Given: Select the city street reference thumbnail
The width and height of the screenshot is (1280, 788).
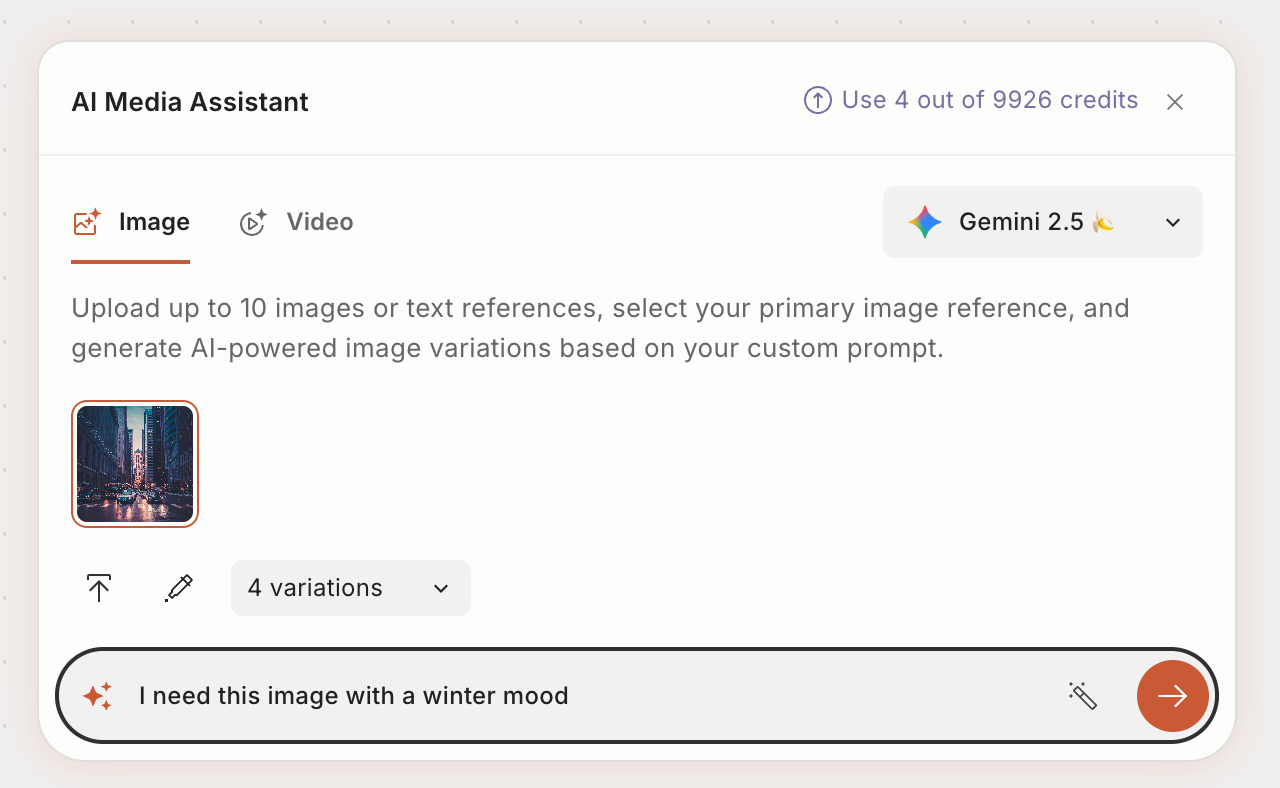Looking at the screenshot, I should tap(135, 464).
